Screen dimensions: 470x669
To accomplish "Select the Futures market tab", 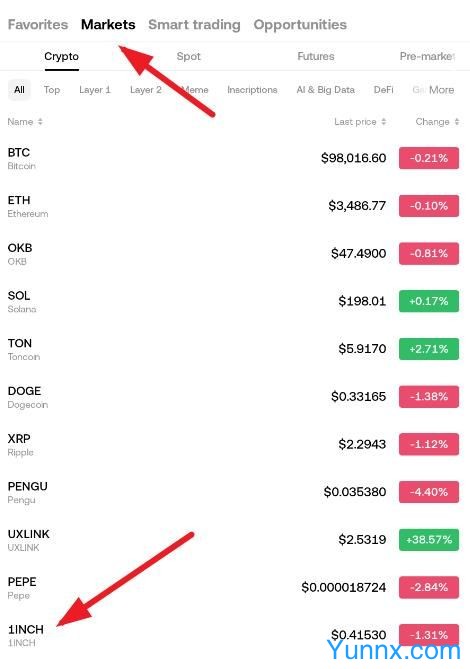I will click(316, 56).
